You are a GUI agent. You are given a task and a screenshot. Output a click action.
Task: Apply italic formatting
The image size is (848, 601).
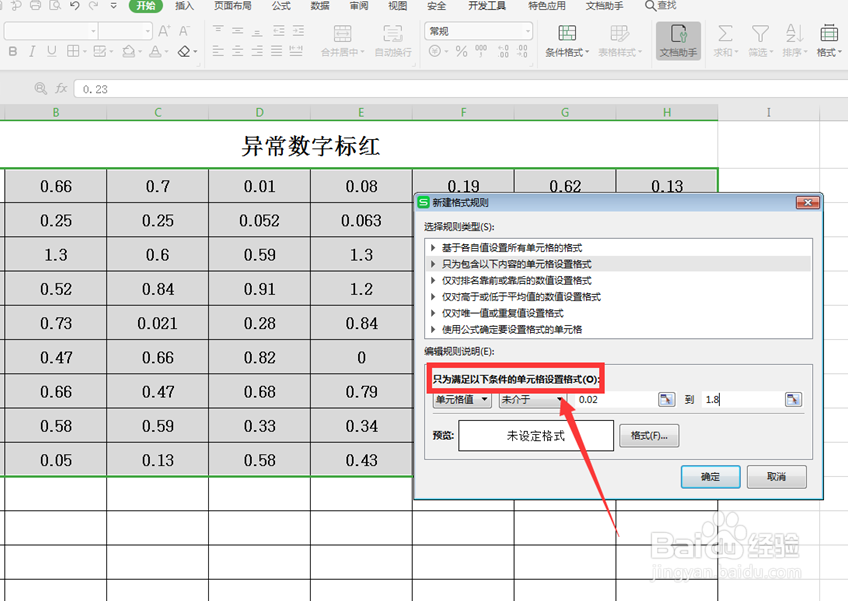pos(32,50)
